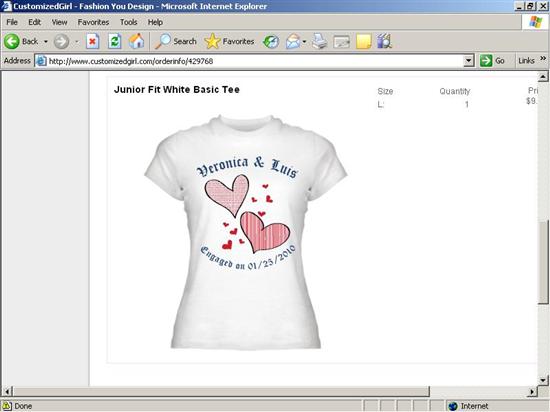Open the Forward history dropdown arrow
This screenshot has width=550, height=412.
[76, 42]
